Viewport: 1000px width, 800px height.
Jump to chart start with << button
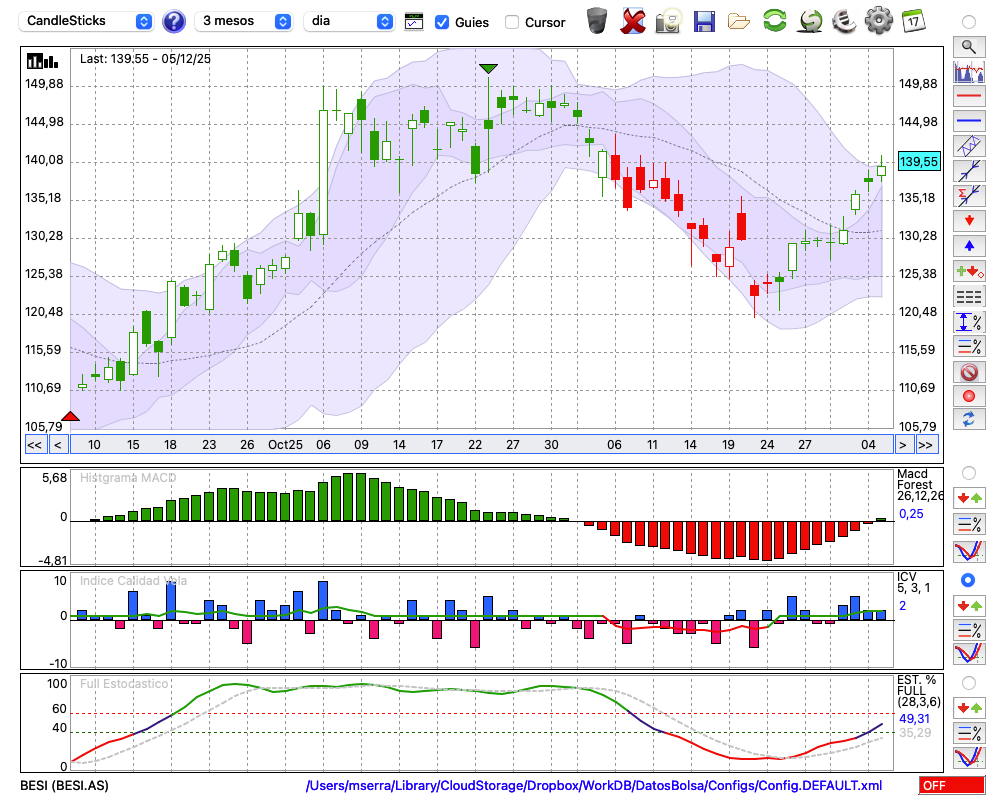[x=34, y=445]
